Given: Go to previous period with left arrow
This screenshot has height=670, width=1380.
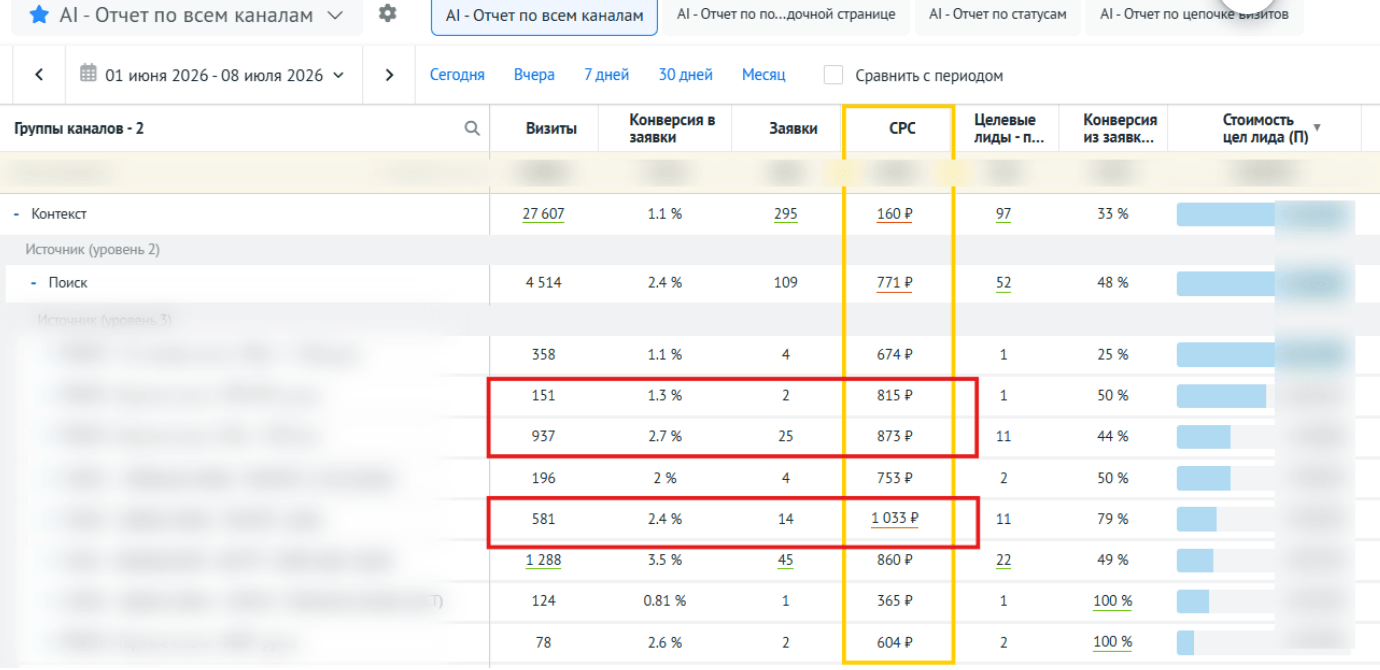Looking at the screenshot, I should 39,75.
